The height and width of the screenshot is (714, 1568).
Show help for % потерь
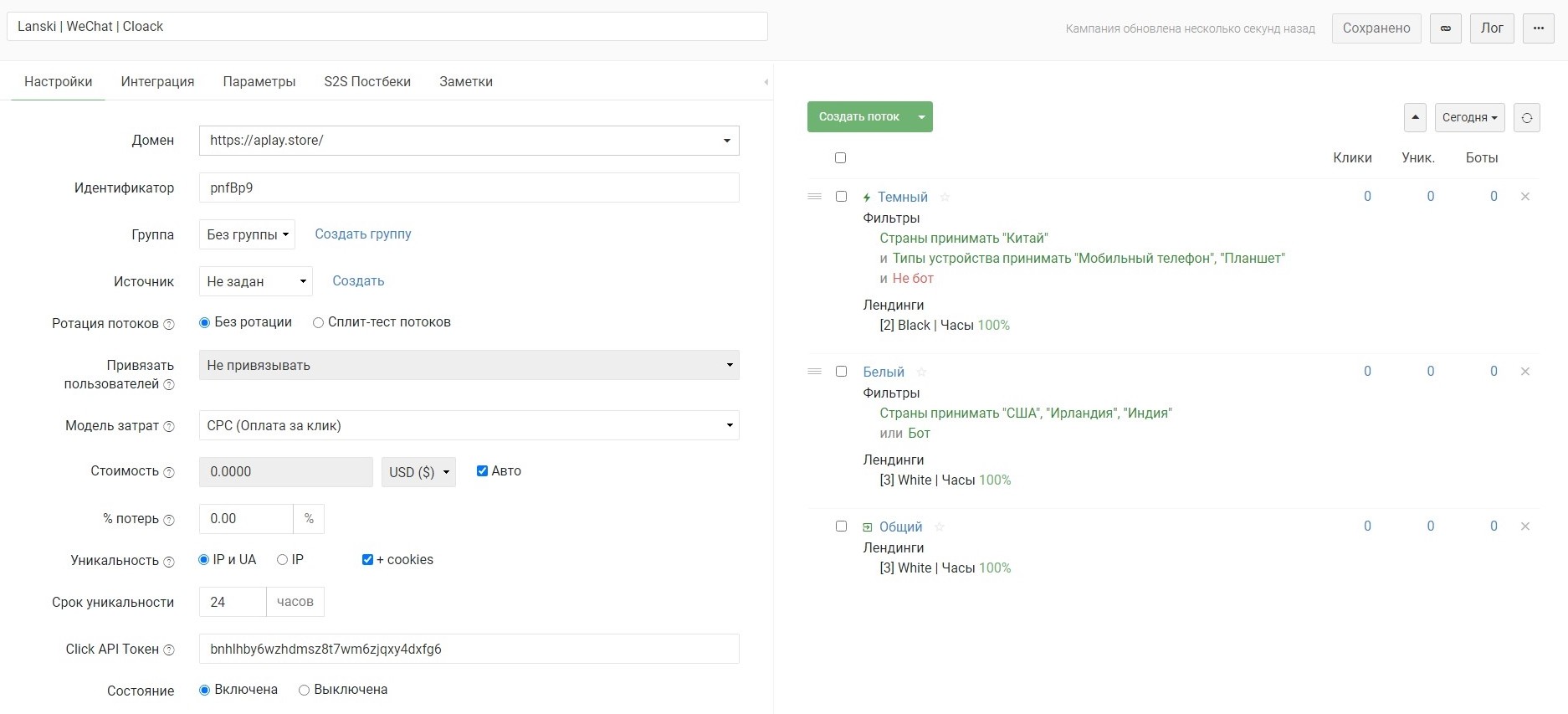[169, 520]
